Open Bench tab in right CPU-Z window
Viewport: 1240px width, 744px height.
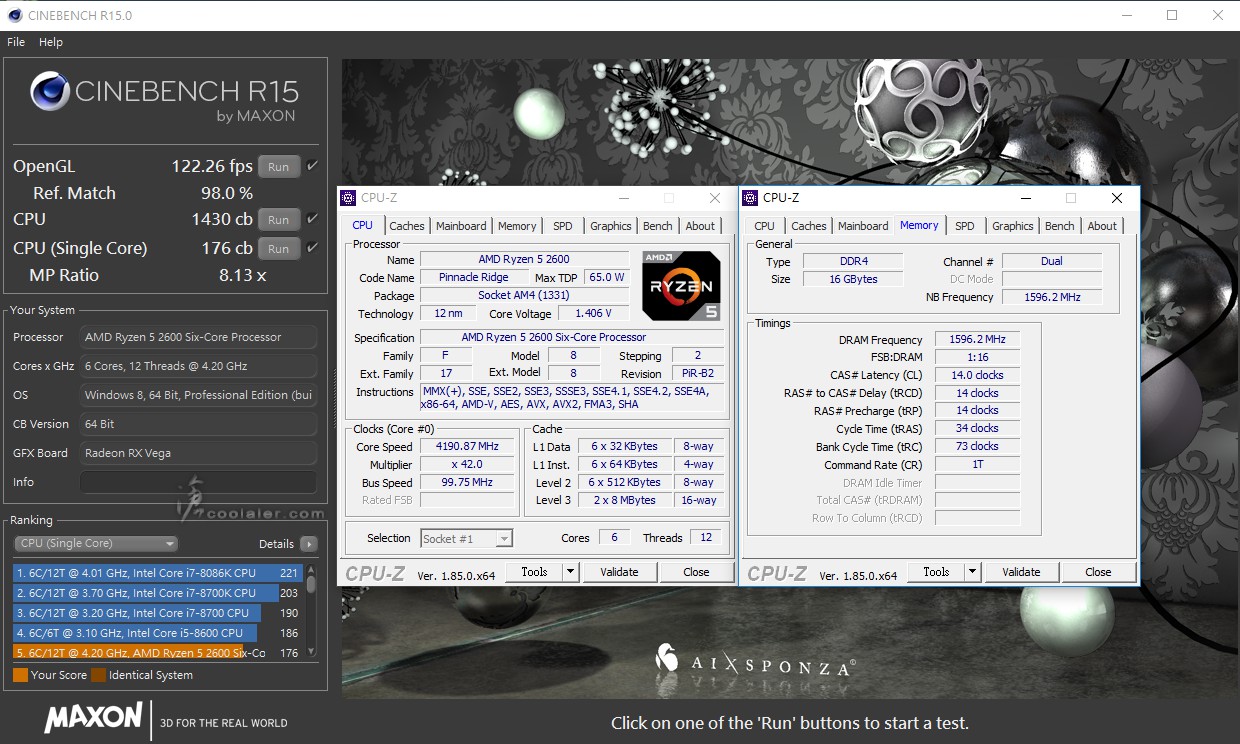(x=1060, y=226)
